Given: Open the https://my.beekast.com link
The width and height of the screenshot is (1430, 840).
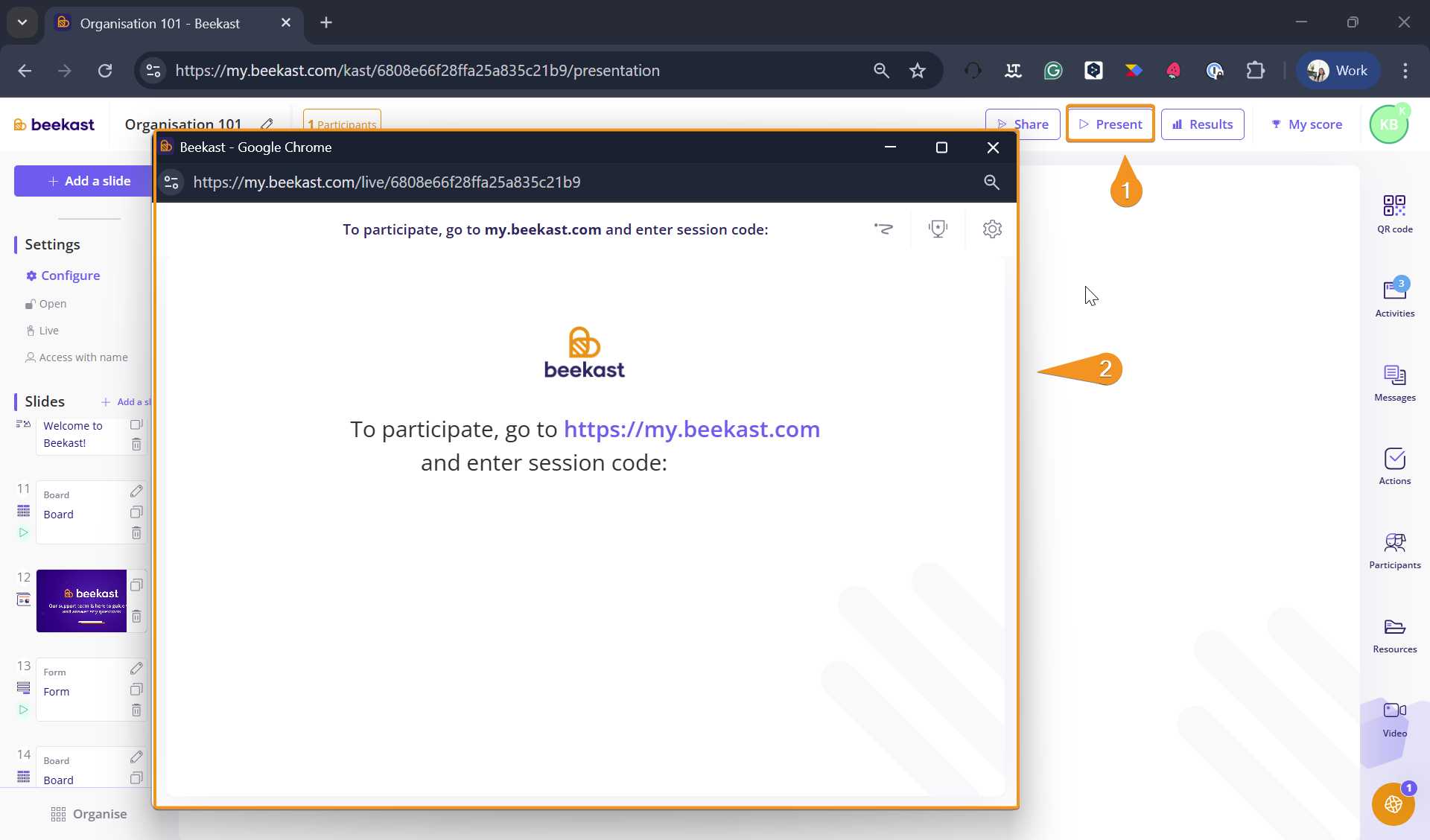Looking at the screenshot, I should point(691,429).
